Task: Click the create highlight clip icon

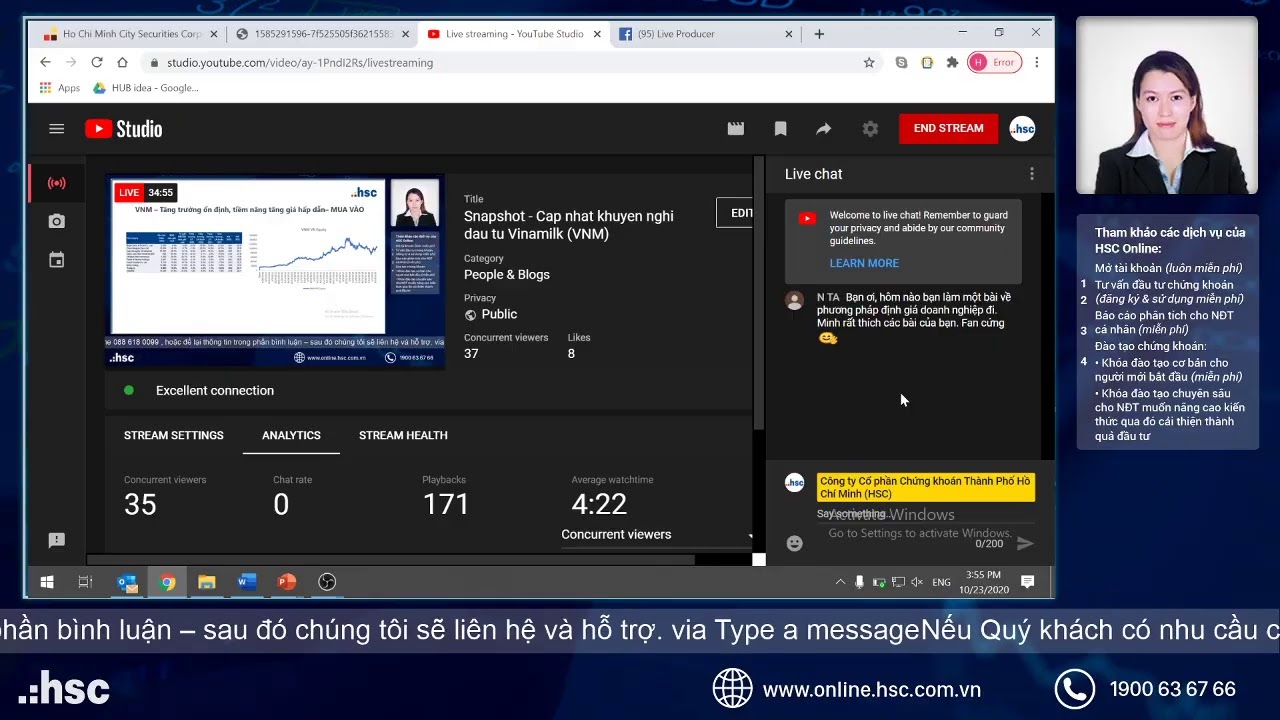Action: [x=736, y=129]
